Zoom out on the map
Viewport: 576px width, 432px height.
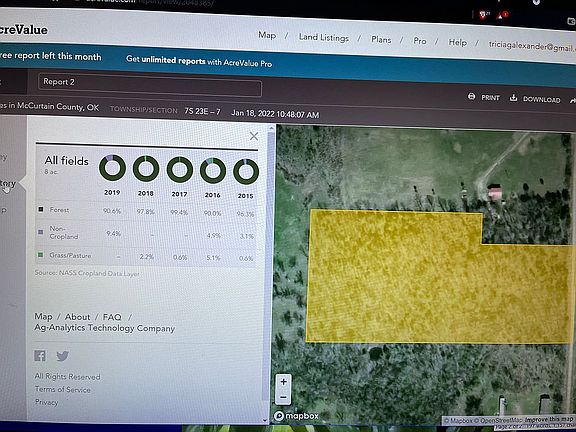pos(283,397)
